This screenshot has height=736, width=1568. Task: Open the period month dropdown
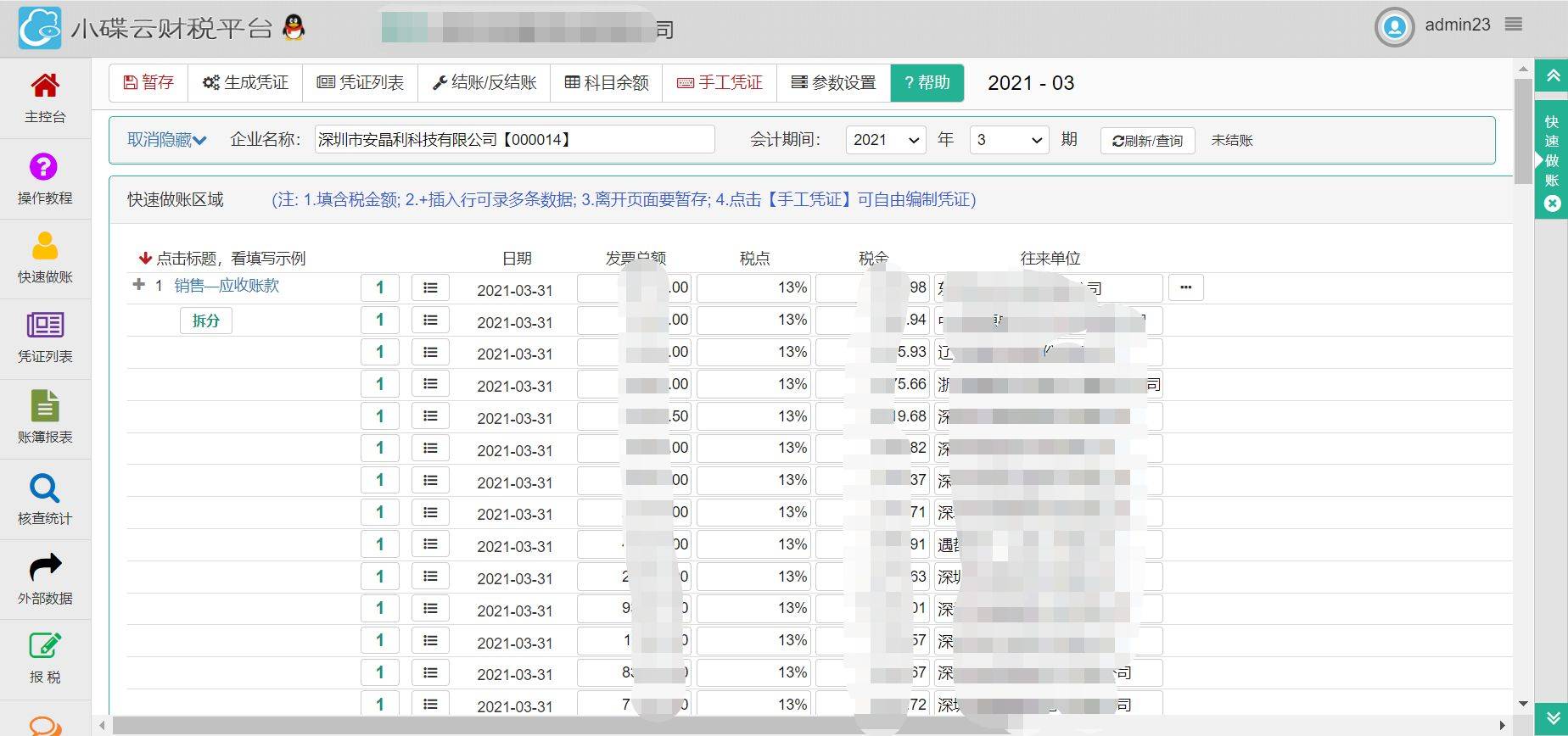click(1008, 140)
